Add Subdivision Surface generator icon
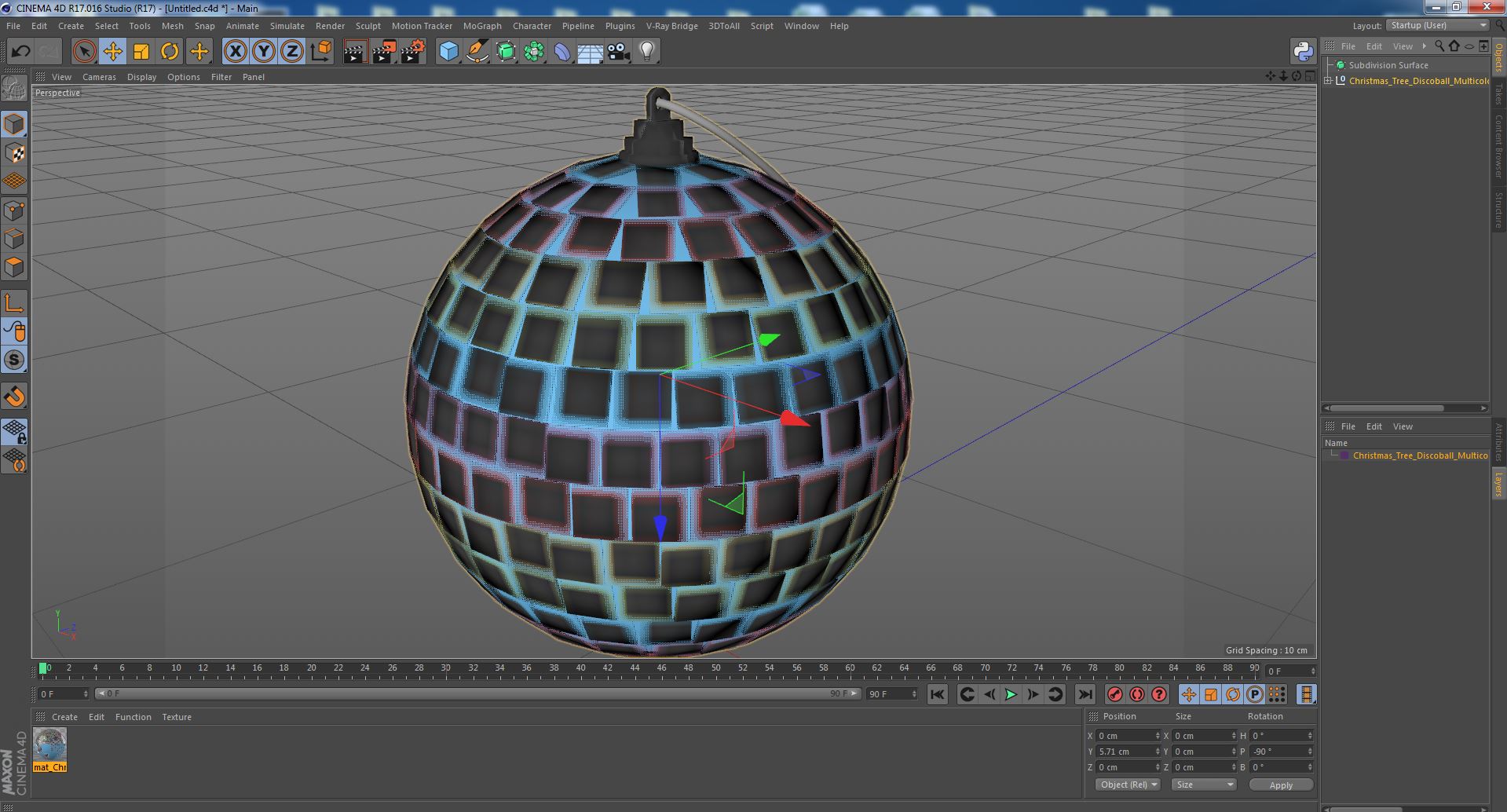 click(506, 52)
